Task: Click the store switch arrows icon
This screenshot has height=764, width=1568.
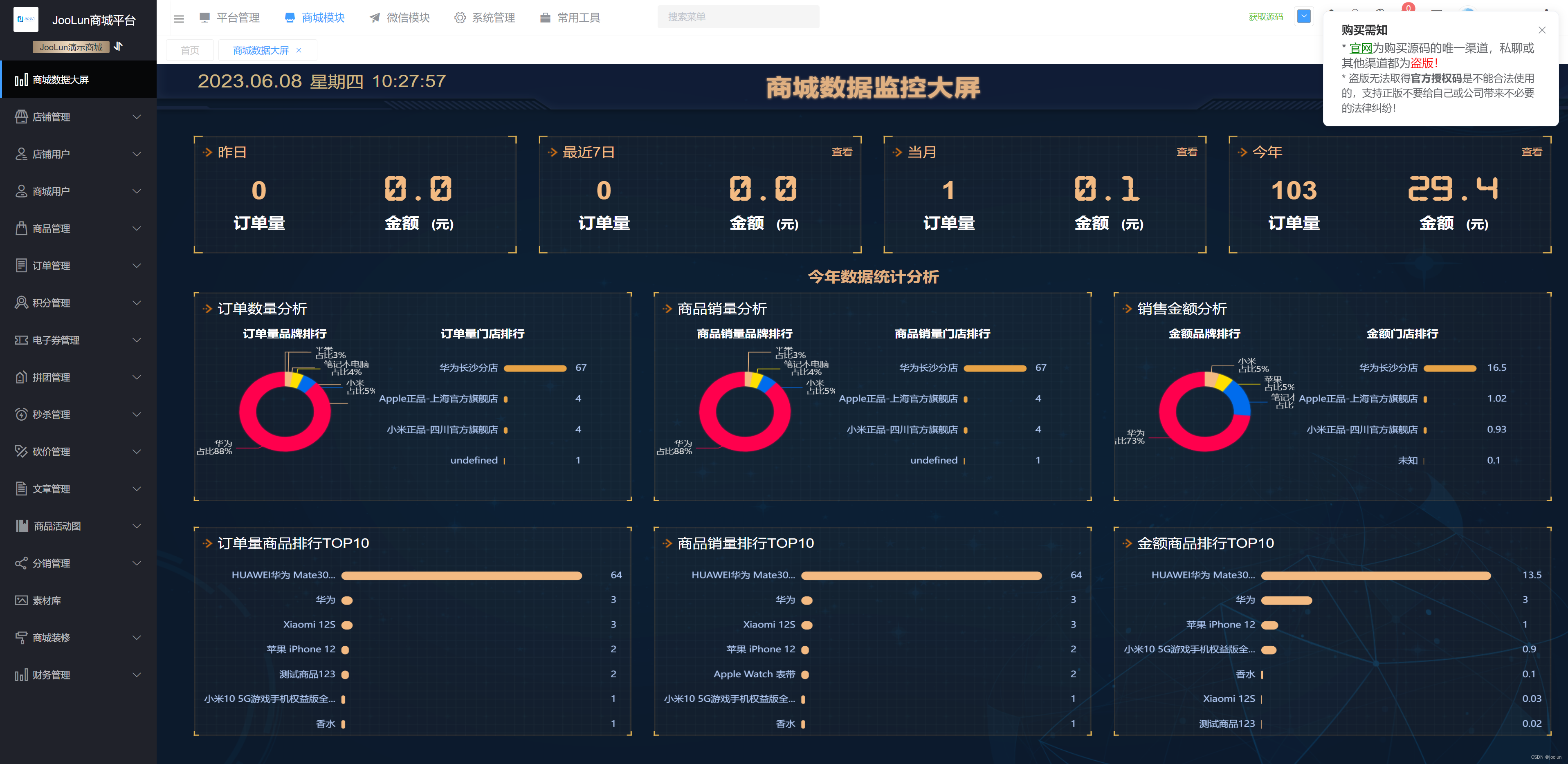Action: (119, 46)
